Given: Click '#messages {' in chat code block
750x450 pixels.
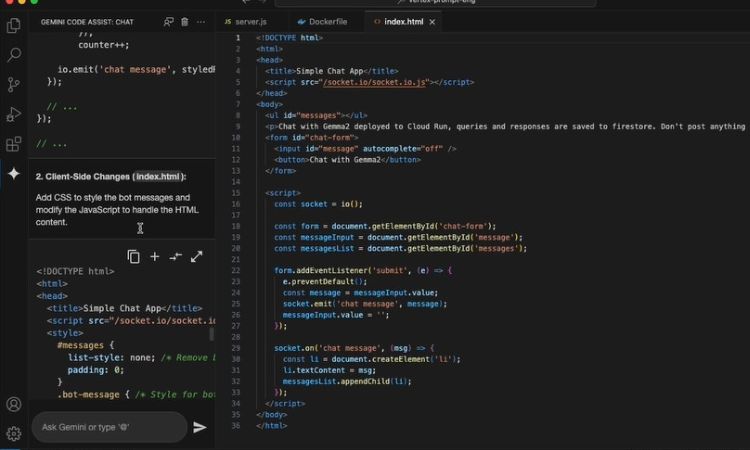Looking at the screenshot, I should click(85, 345).
